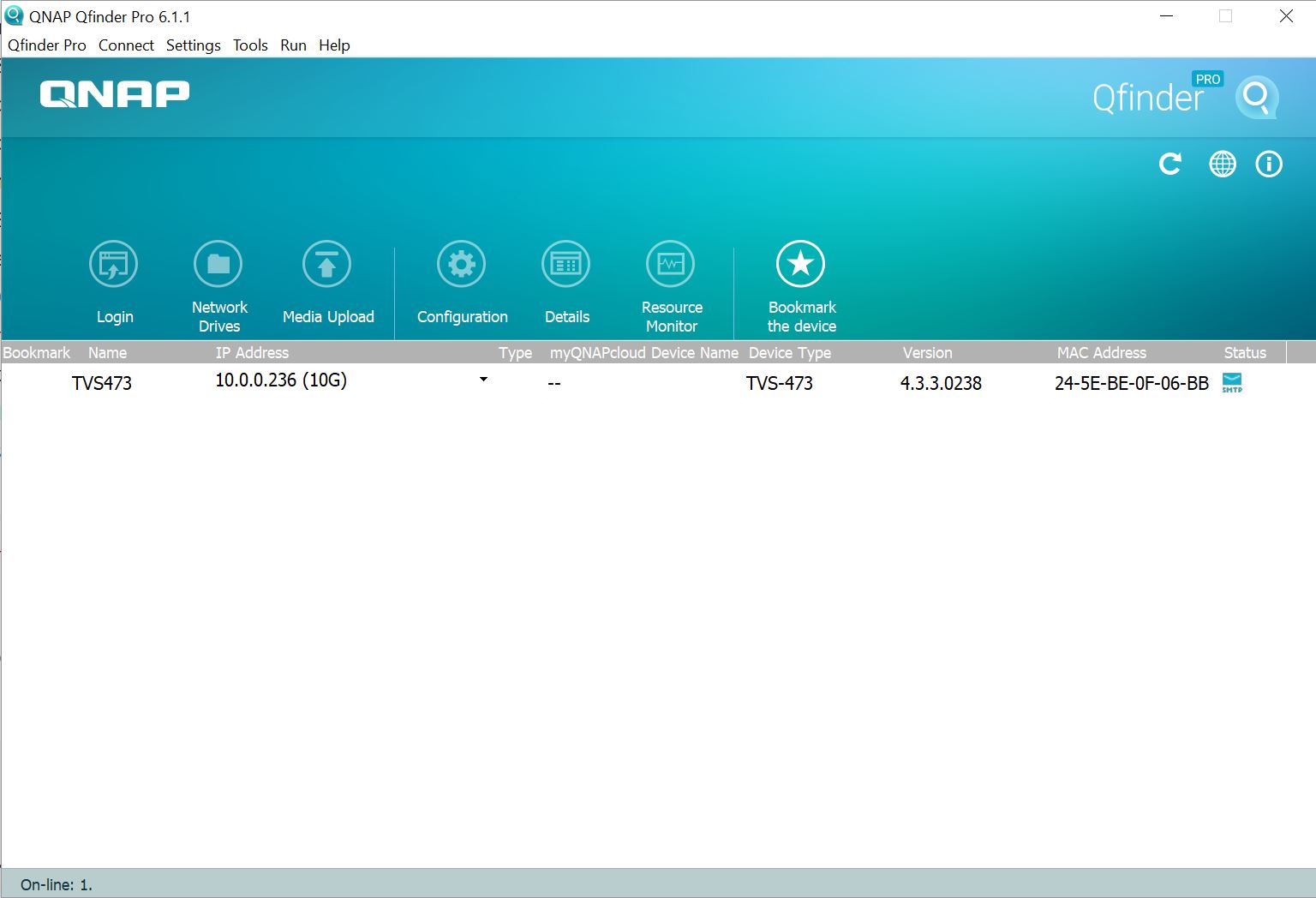The height and width of the screenshot is (898, 1316).
Task: Open Network Drives from the toolbar
Action: 218,265
